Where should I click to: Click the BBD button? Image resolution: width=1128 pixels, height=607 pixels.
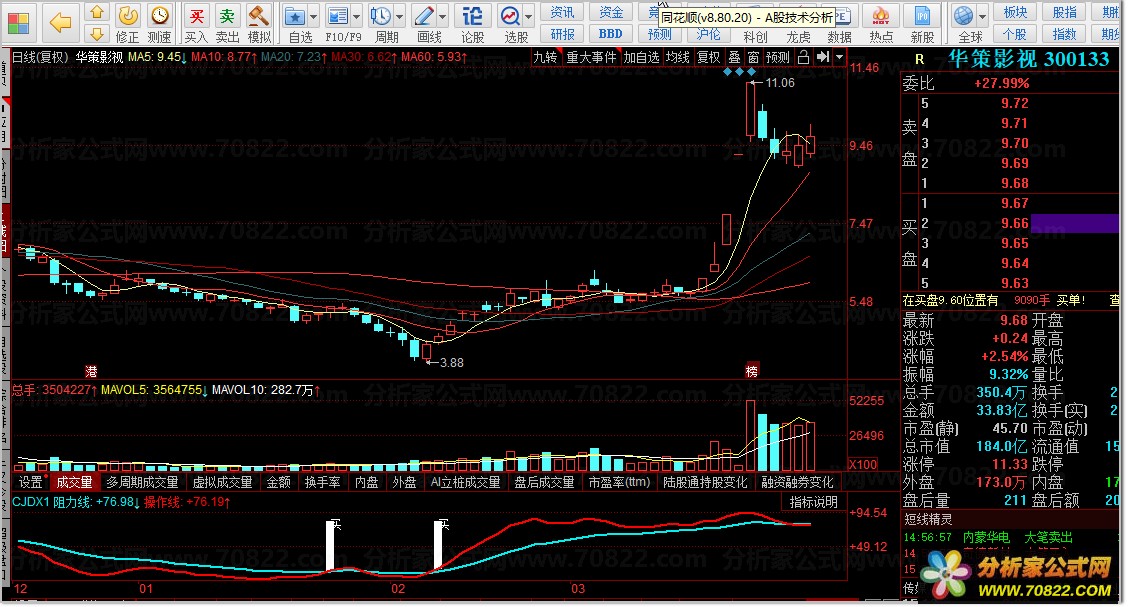(x=611, y=34)
